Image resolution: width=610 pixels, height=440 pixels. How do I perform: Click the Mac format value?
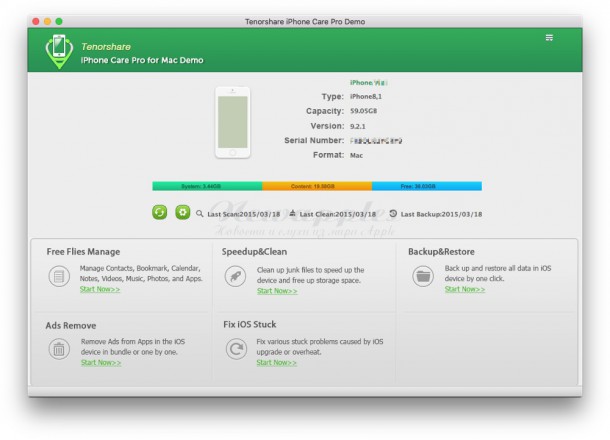pyautogui.click(x=356, y=155)
